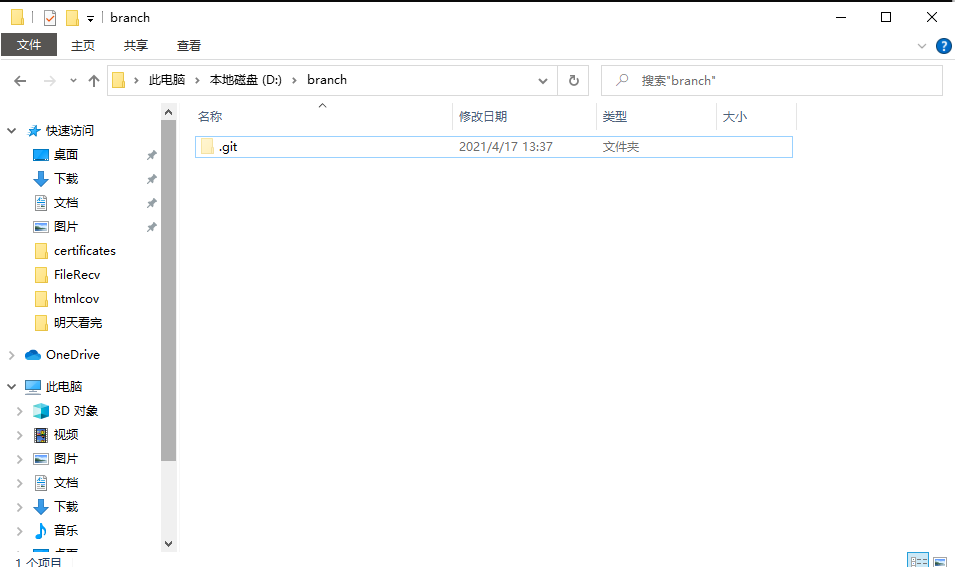The height and width of the screenshot is (567, 955).
Task: Switch to the 查看 ribbon tab
Action: coord(189,46)
